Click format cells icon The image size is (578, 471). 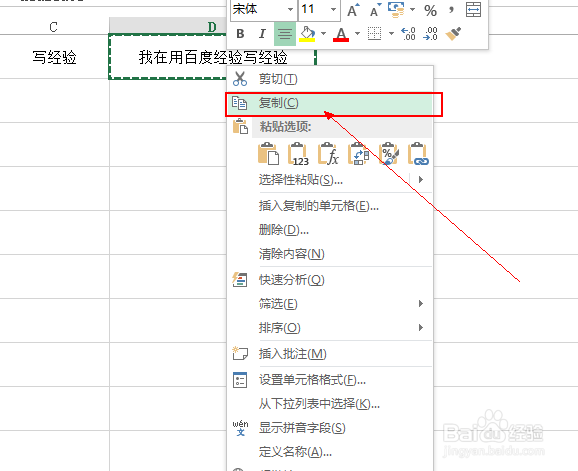point(240,380)
